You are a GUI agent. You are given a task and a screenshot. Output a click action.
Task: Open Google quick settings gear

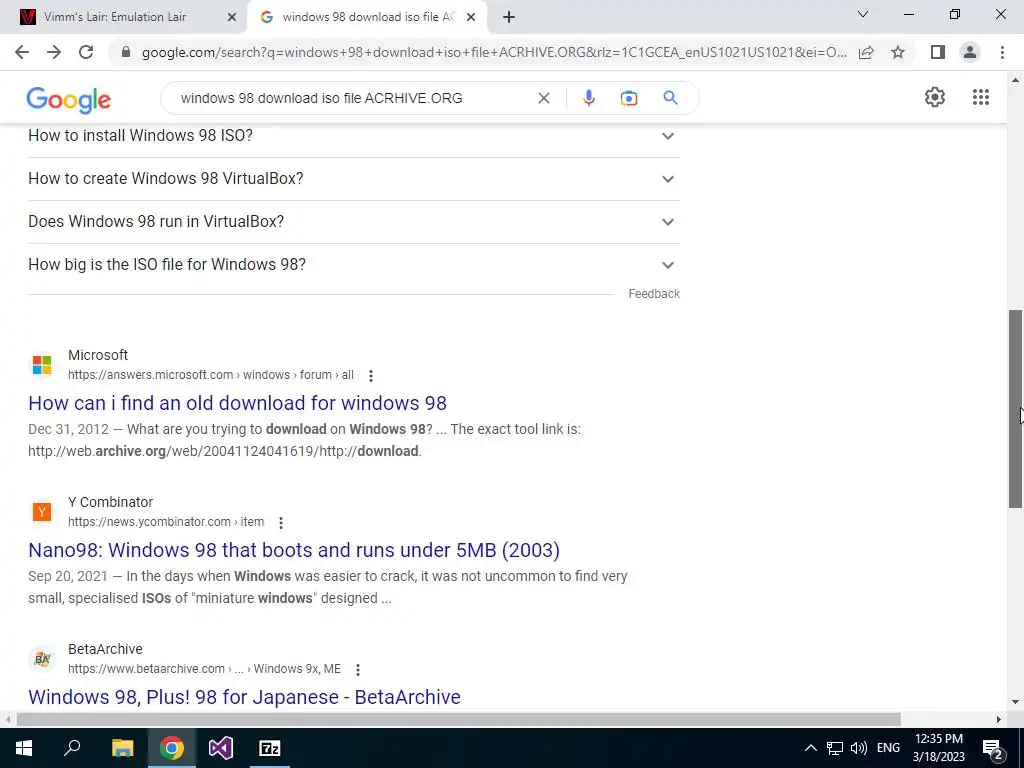coord(935,97)
